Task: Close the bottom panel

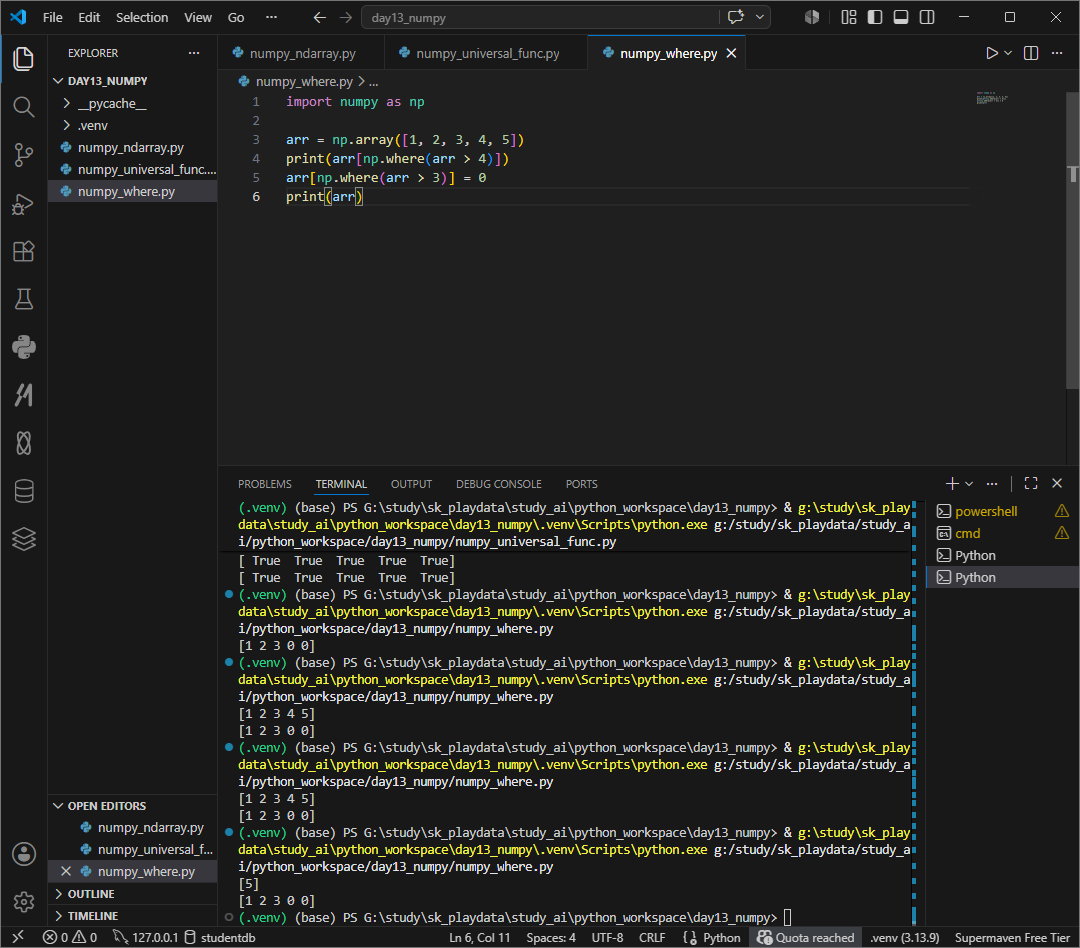Action: (1057, 484)
